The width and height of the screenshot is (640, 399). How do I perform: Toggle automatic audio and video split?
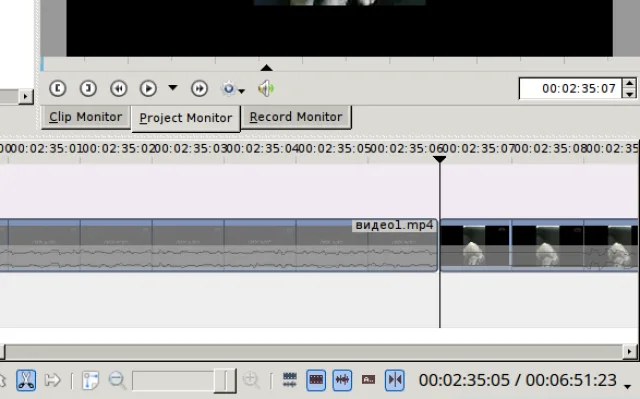290,380
